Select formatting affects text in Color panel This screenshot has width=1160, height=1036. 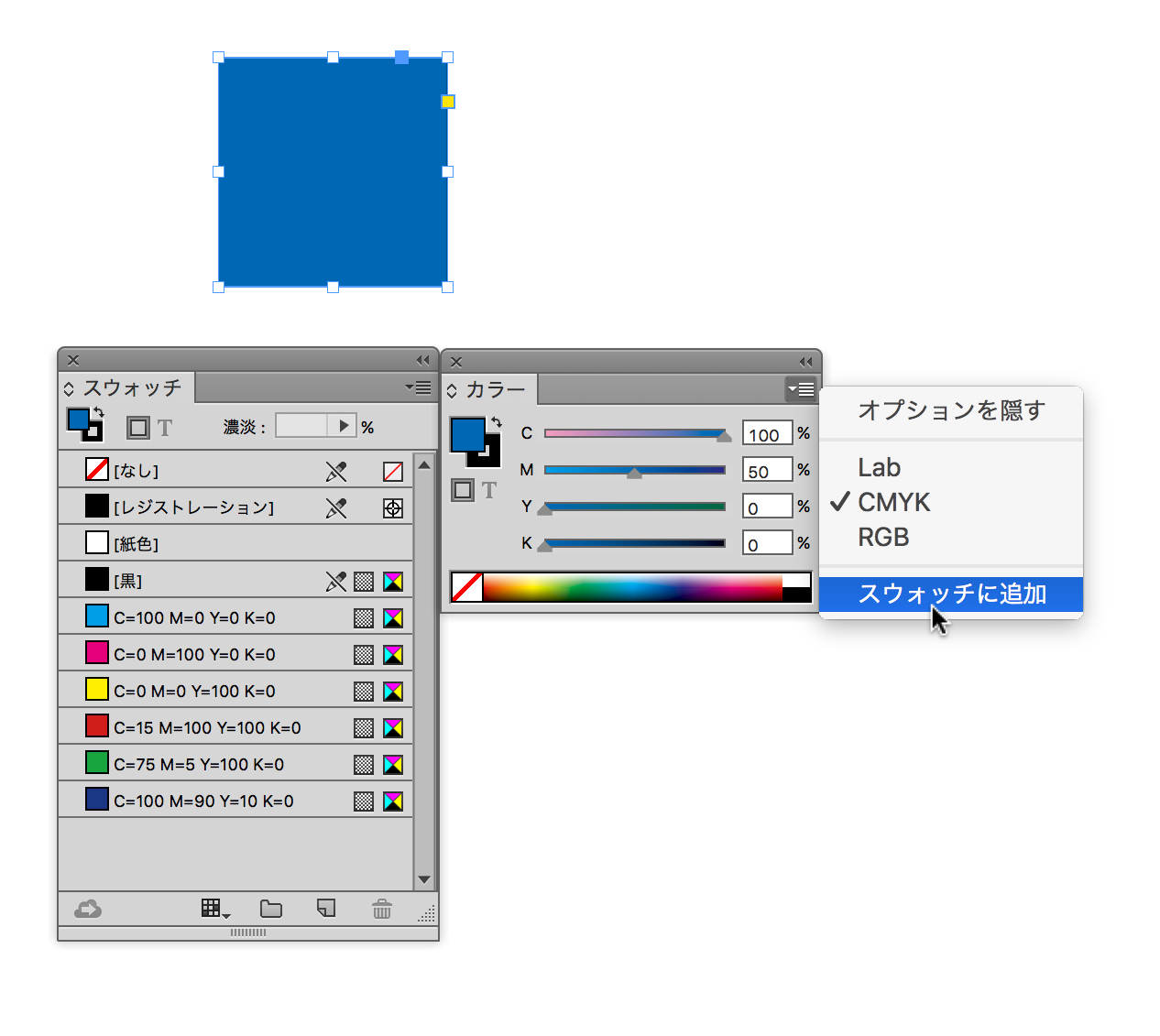tap(489, 490)
